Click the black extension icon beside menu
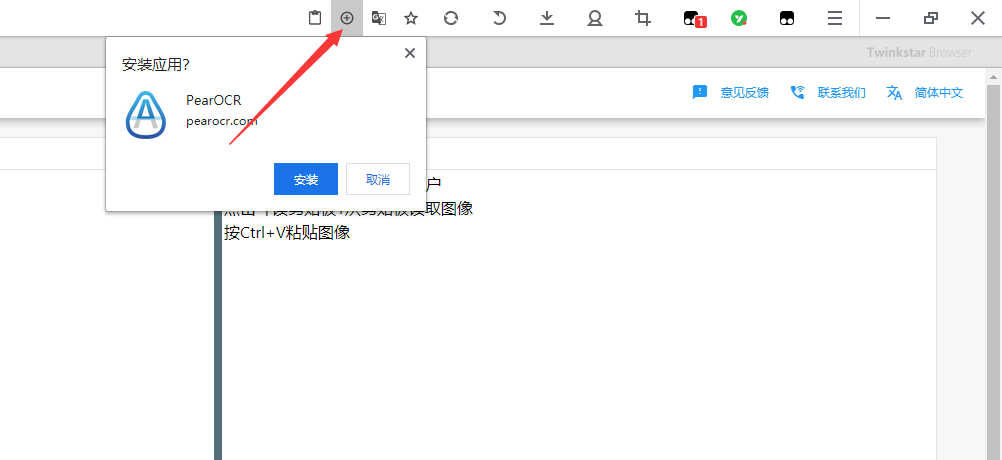This screenshot has width=1002, height=460. (x=787, y=18)
